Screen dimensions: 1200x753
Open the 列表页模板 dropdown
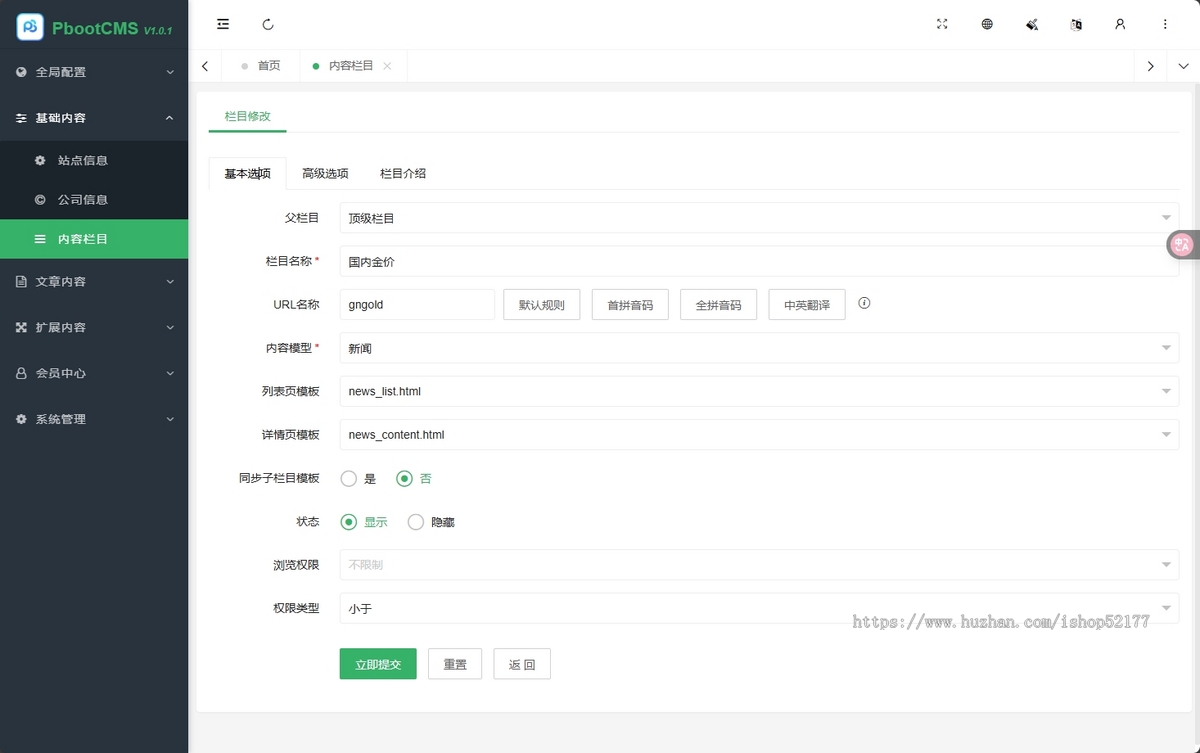759,391
